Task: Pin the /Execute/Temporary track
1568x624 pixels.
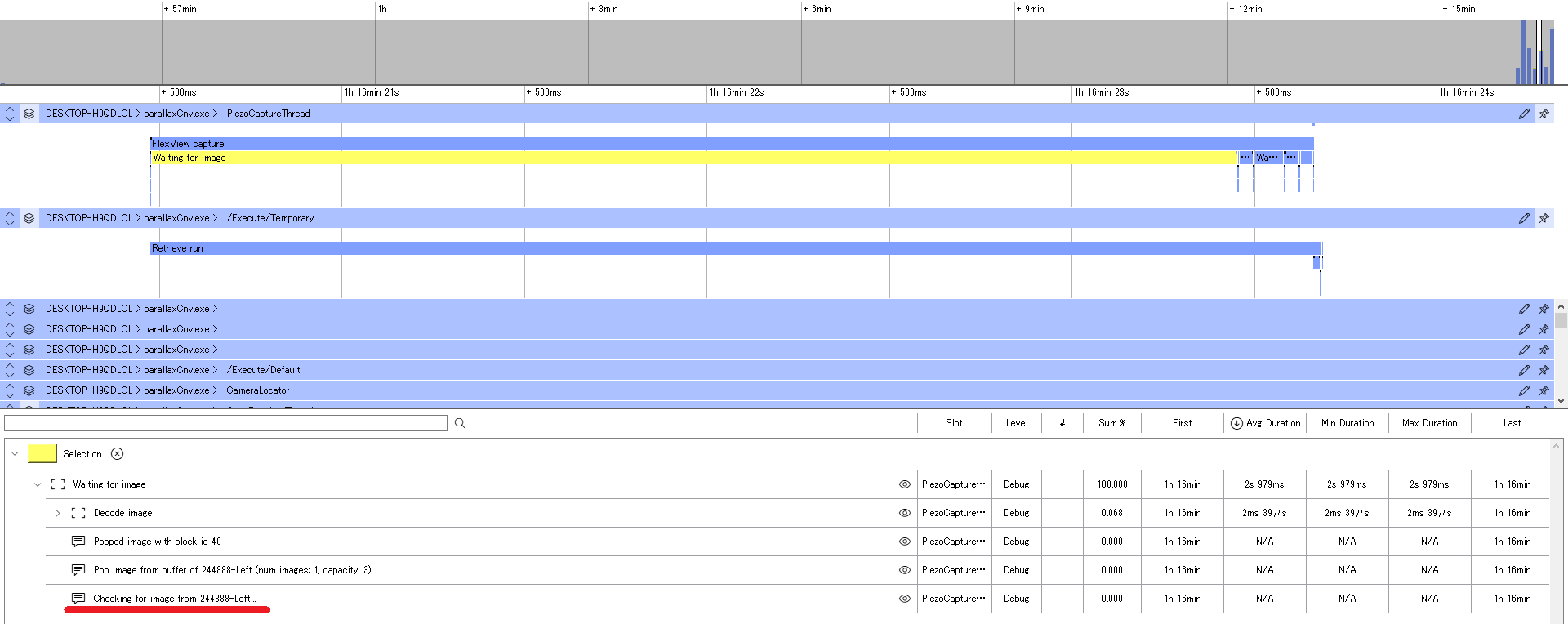Action: click(x=1543, y=219)
